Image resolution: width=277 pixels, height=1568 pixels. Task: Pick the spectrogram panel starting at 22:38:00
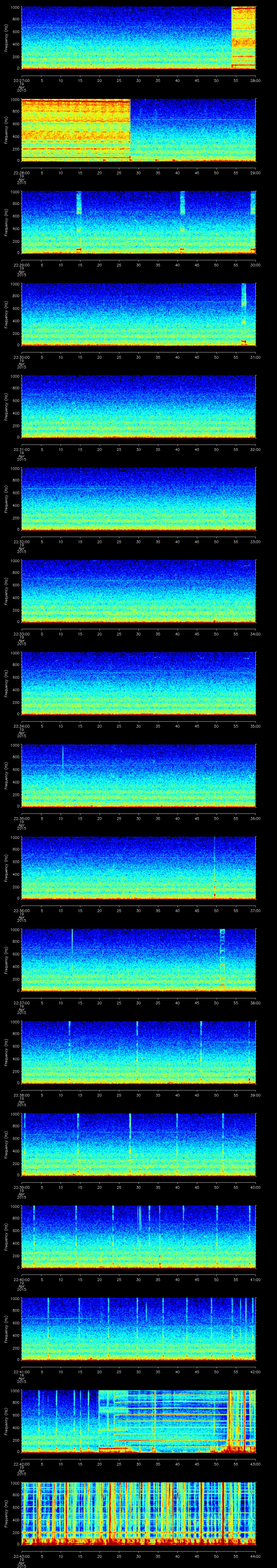coord(138,1052)
